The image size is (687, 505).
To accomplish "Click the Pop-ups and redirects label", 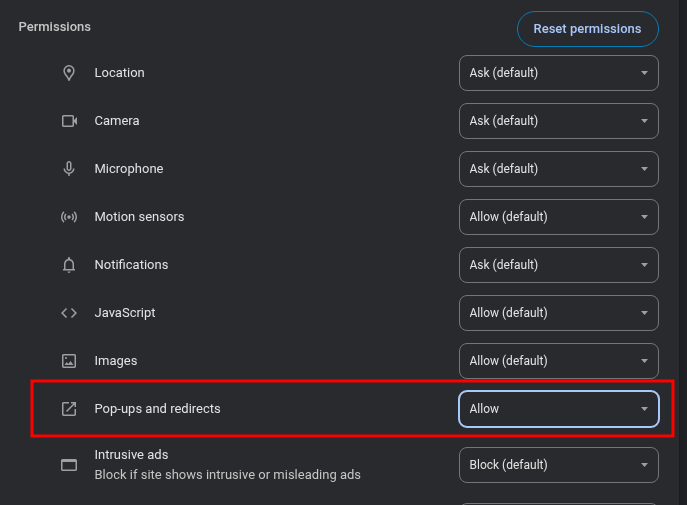I will click(157, 409).
